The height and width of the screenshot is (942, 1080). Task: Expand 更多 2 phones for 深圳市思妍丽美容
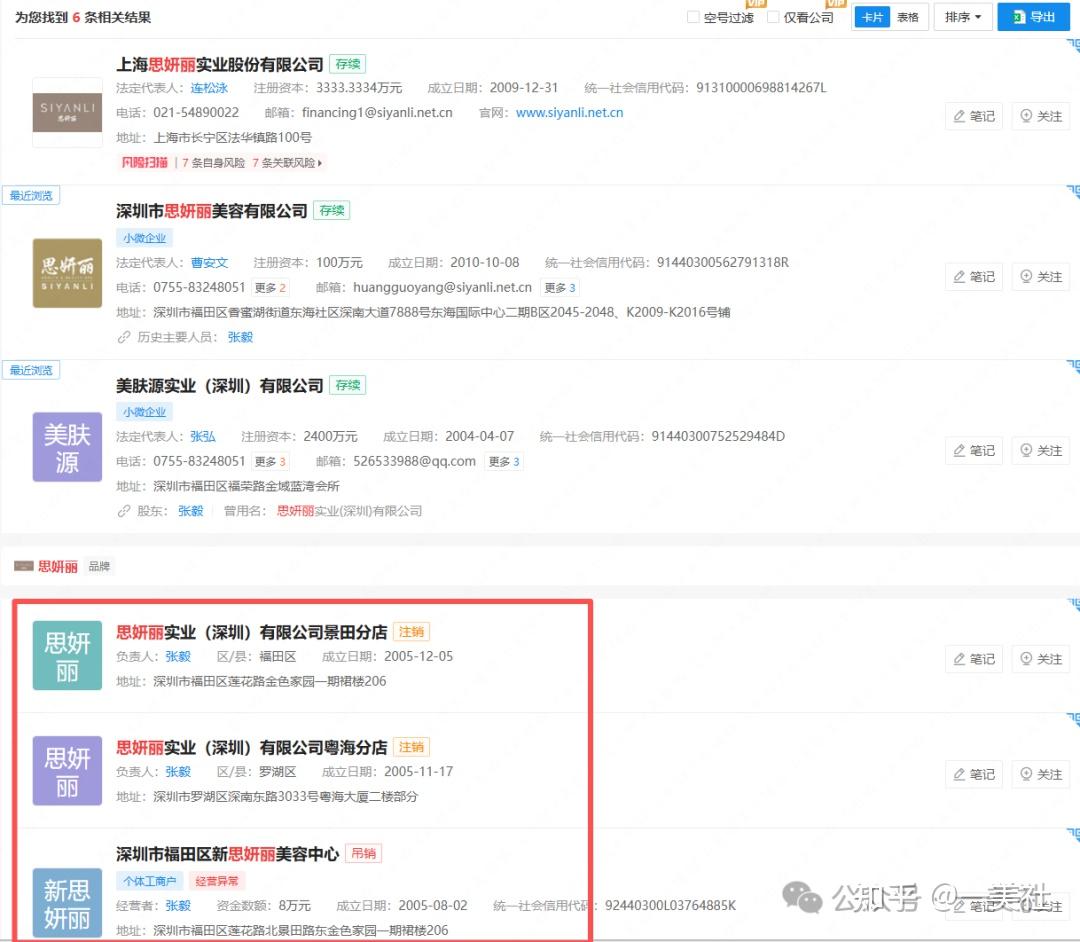(x=270, y=288)
